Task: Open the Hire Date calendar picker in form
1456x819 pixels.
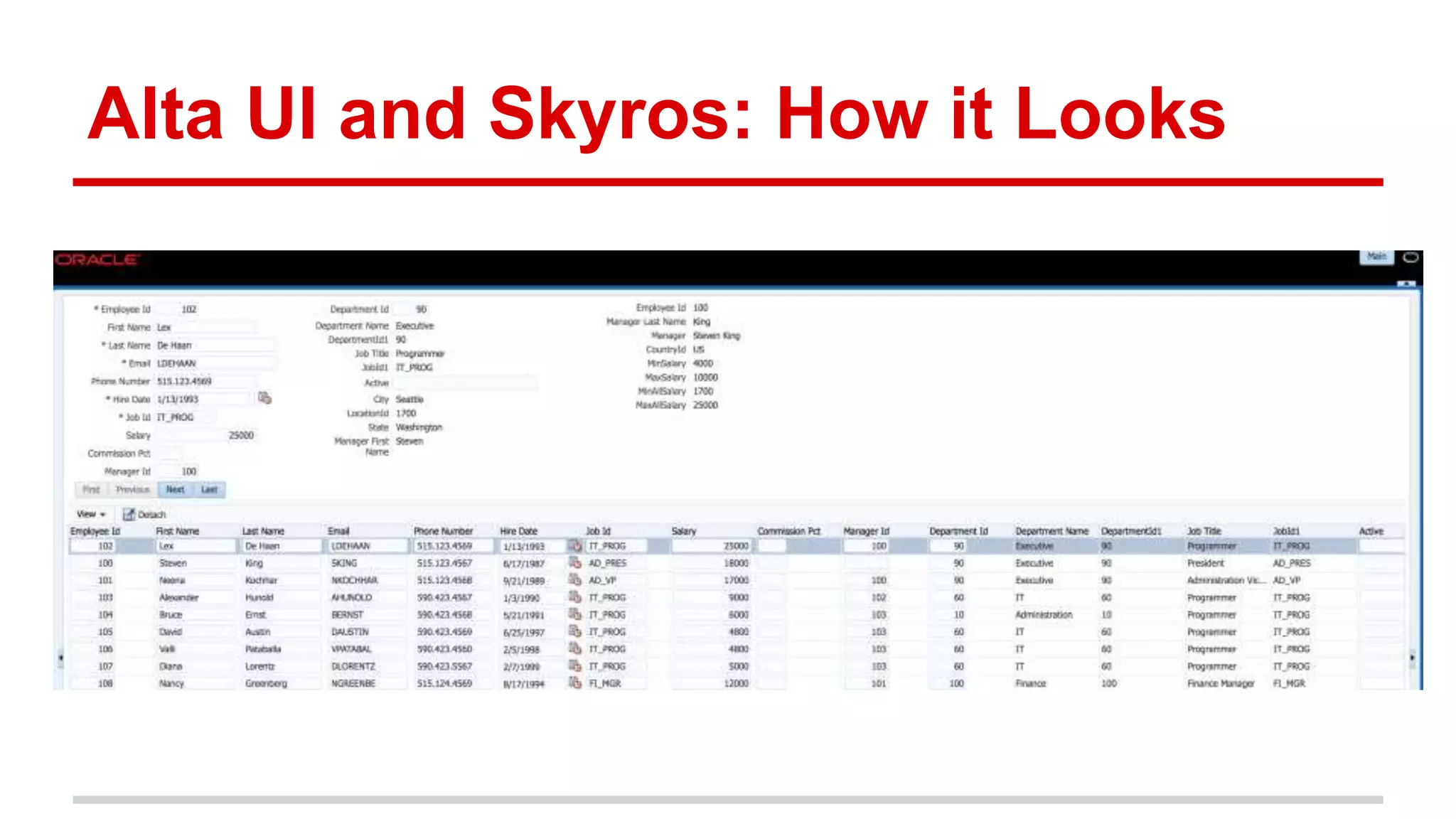Action: (265, 398)
